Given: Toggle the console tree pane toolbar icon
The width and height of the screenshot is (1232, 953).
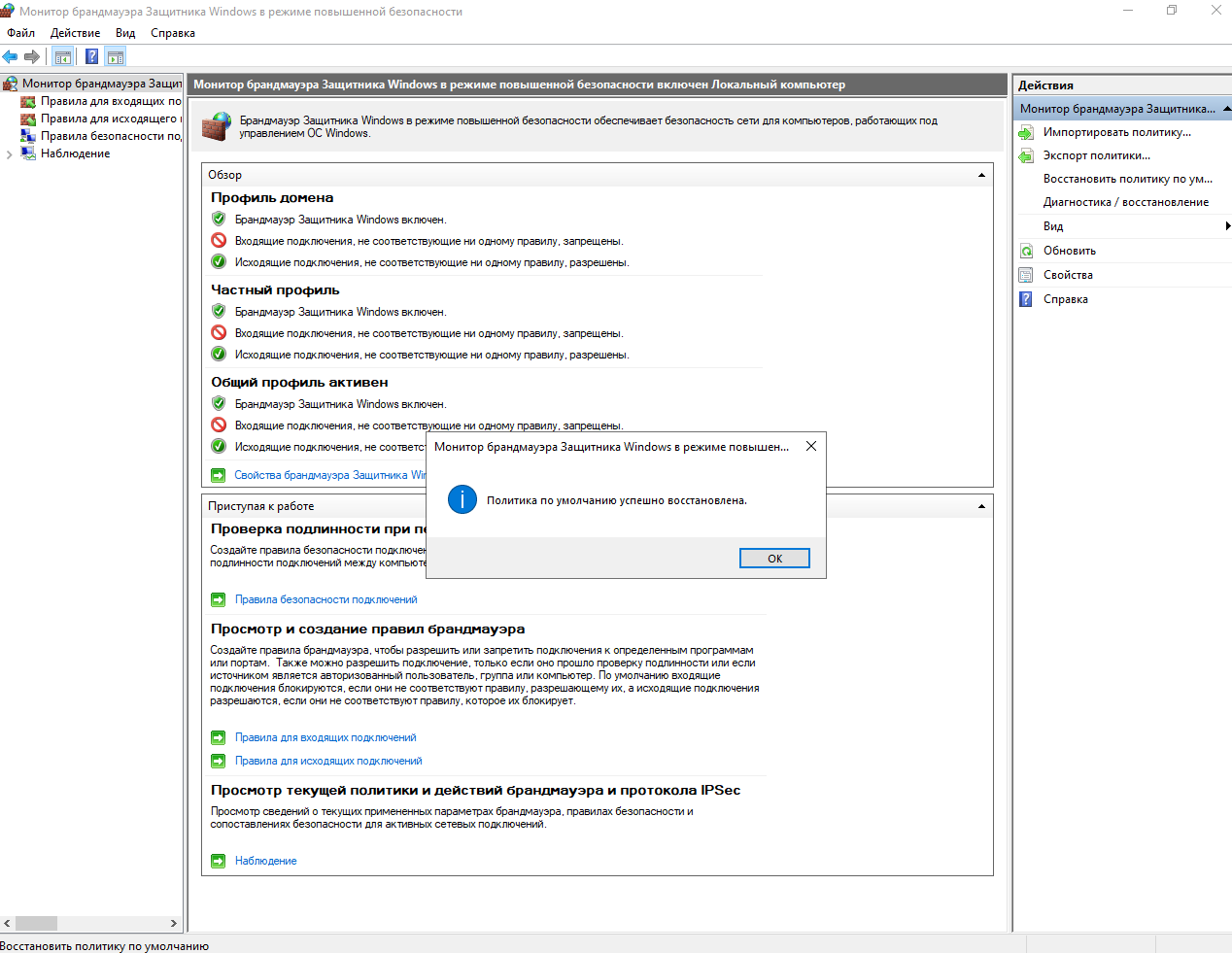Looking at the screenshot, I should coord(62,56).
